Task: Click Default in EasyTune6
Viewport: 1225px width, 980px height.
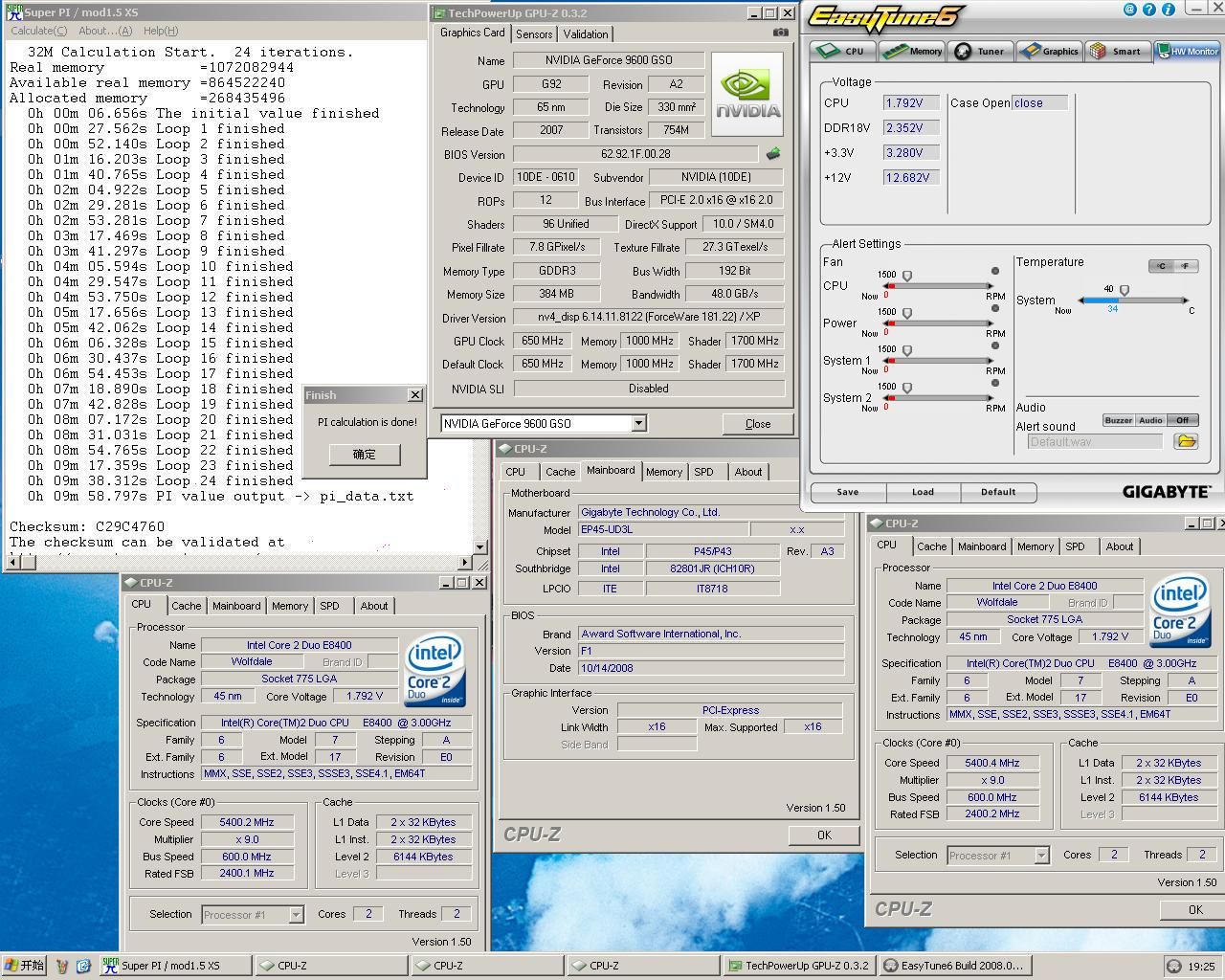Action: (997, 492)
